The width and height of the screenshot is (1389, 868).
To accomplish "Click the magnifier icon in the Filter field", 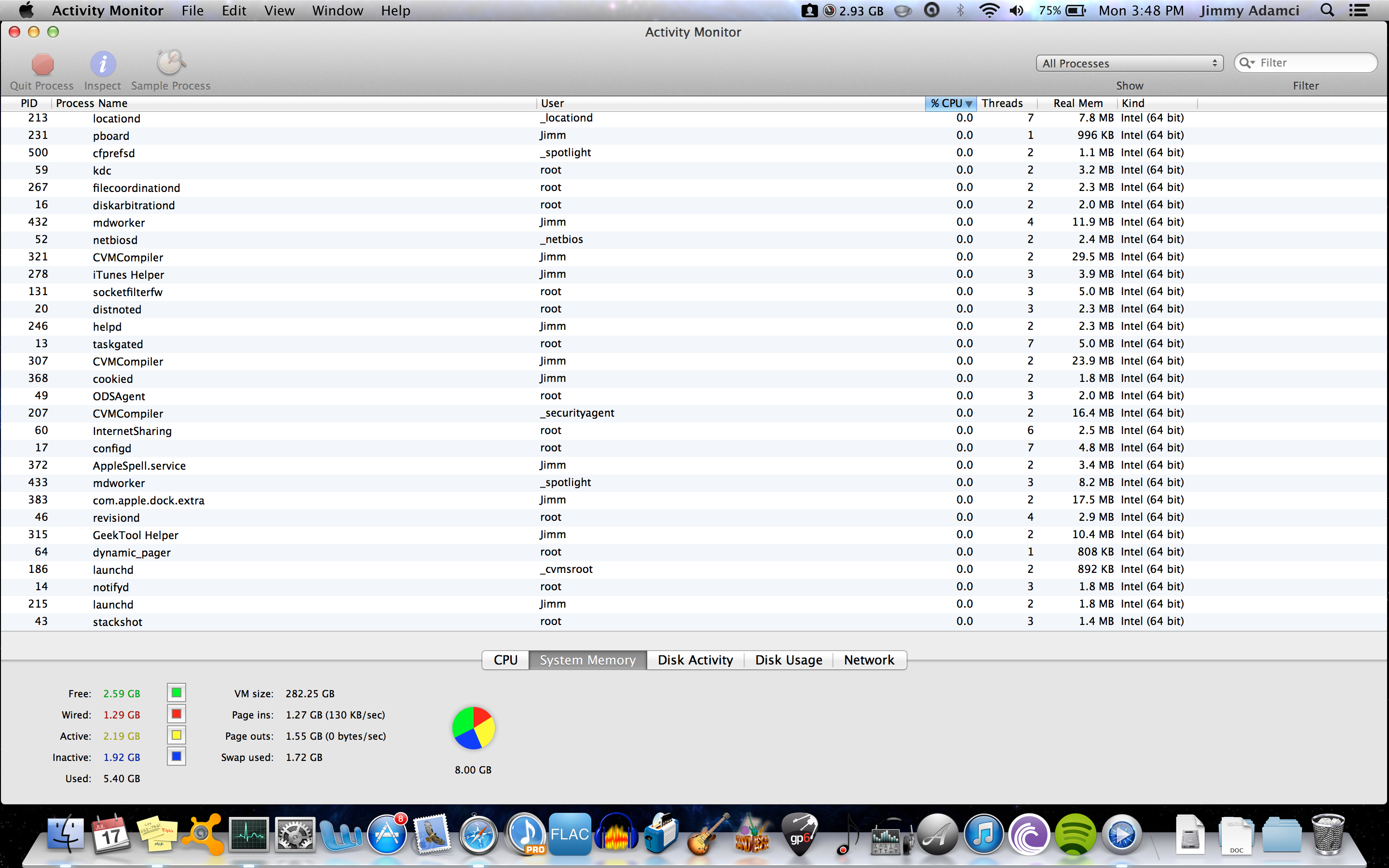I will coord(1247,63).
